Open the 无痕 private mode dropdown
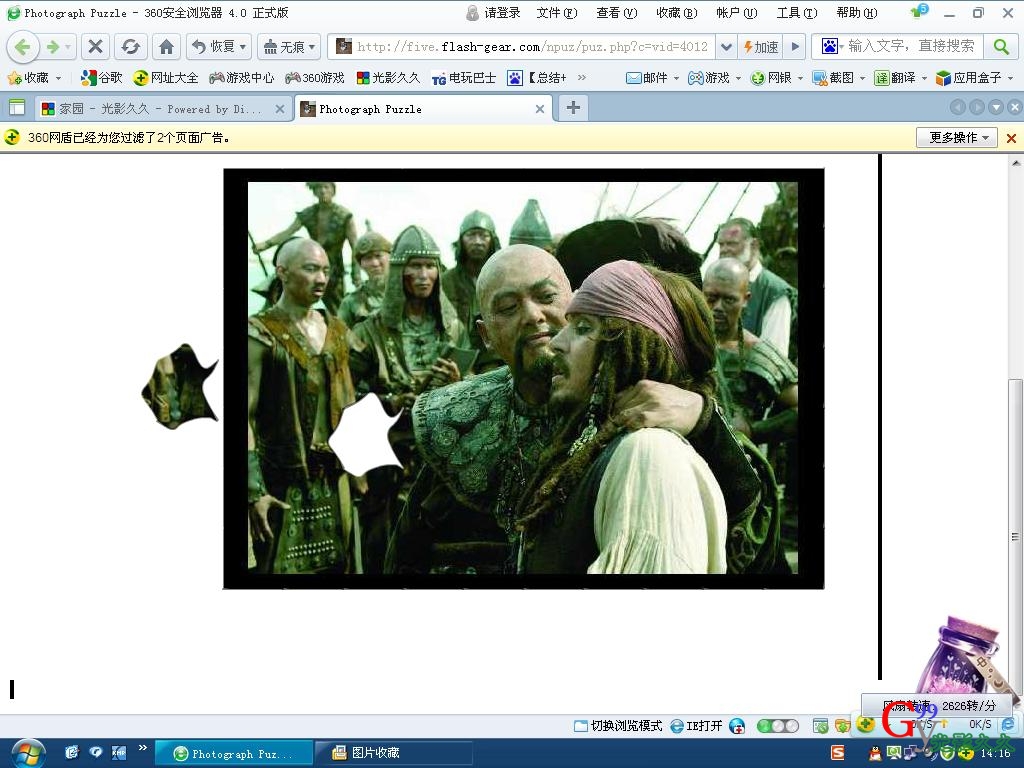The width and height of the screenshot is (1024, 768). [x=289, y=46]
